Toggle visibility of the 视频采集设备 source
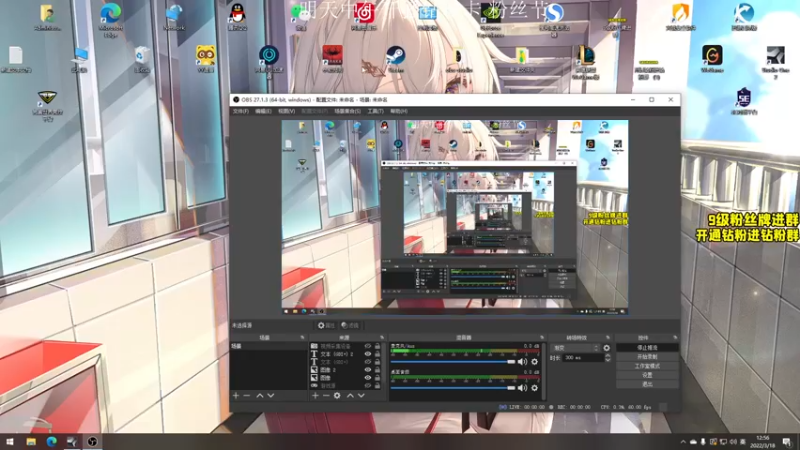800x450 pixels. click(x=367, y=346)
